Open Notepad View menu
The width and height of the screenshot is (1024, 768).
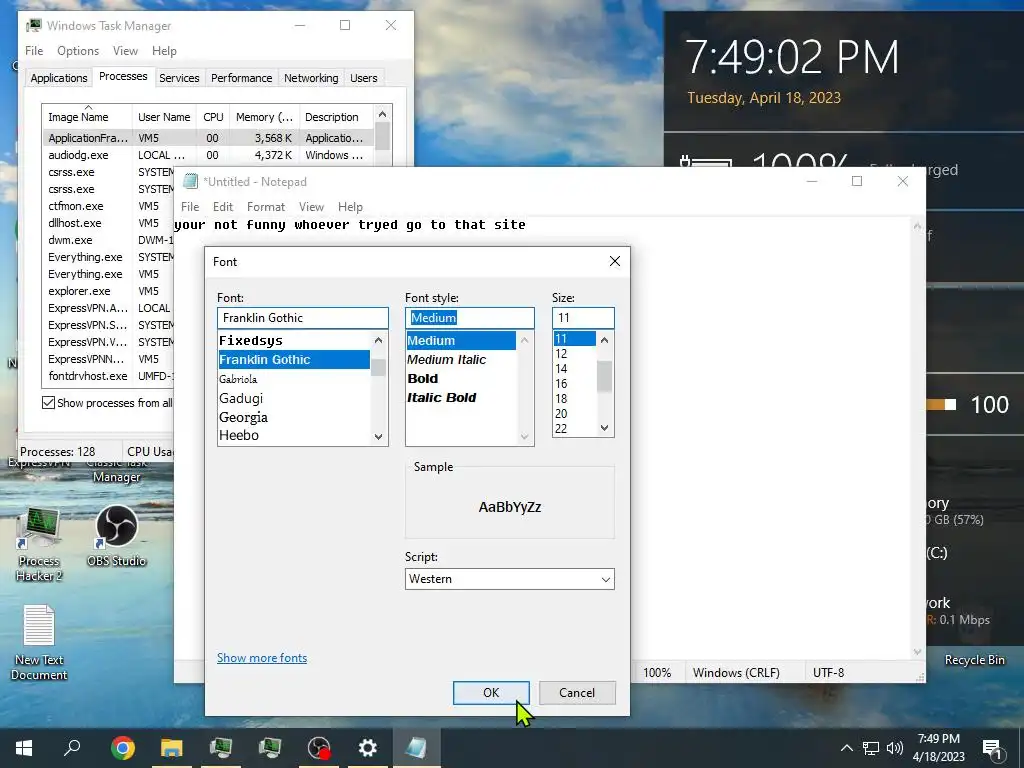(312, 207)
